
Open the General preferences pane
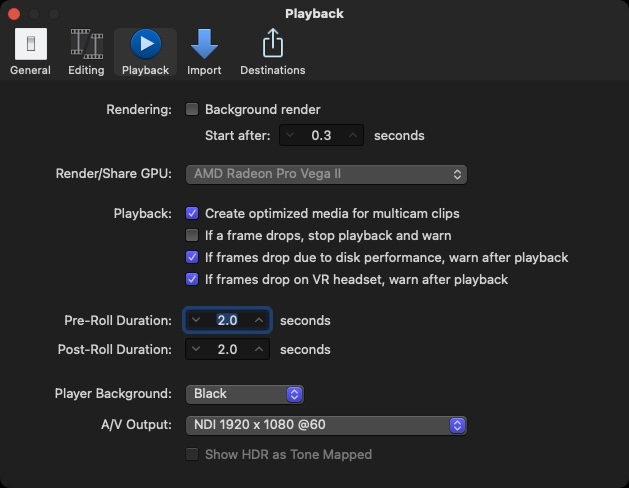(x=30, y=52)
